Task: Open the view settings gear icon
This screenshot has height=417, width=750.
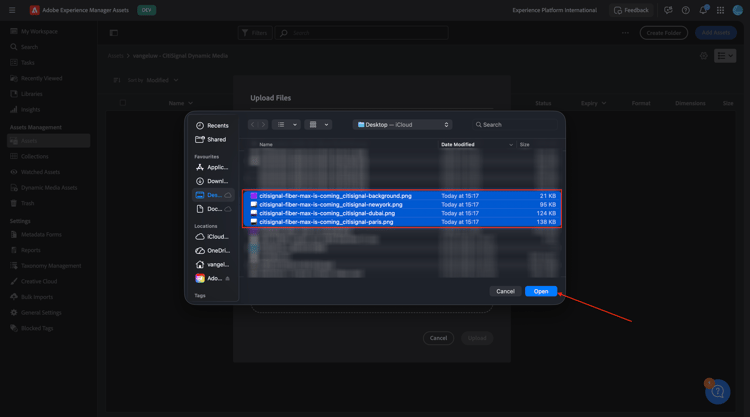Action: tap(704, 56)
